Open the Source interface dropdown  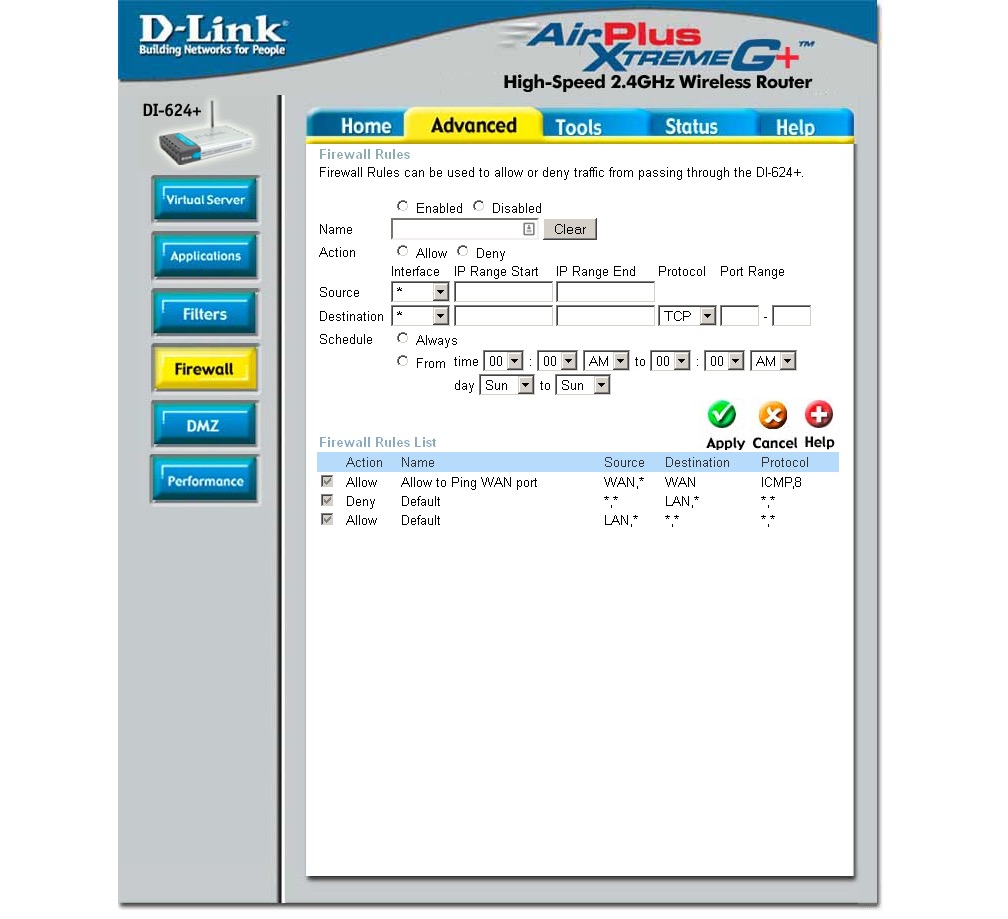click(420, 292)
